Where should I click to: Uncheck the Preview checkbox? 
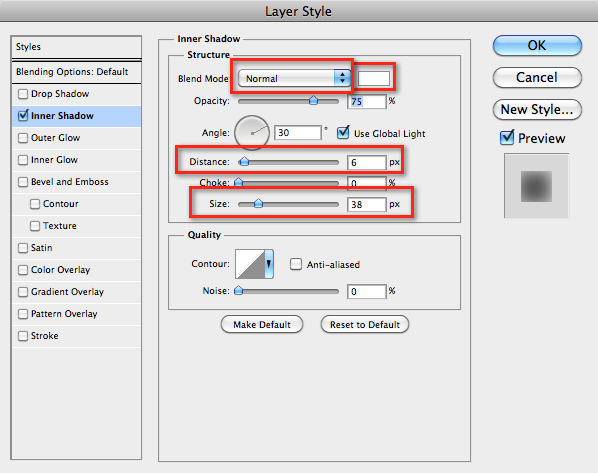point(507,137)
